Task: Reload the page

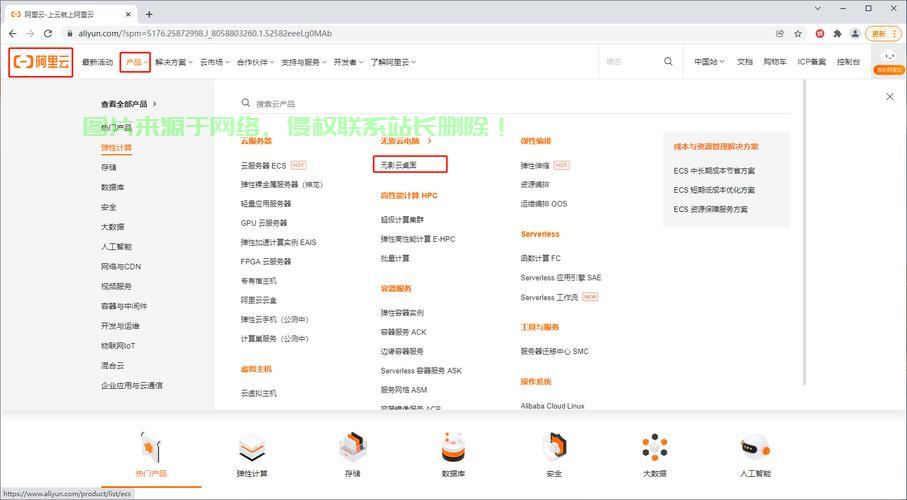Action: [49, 34]
